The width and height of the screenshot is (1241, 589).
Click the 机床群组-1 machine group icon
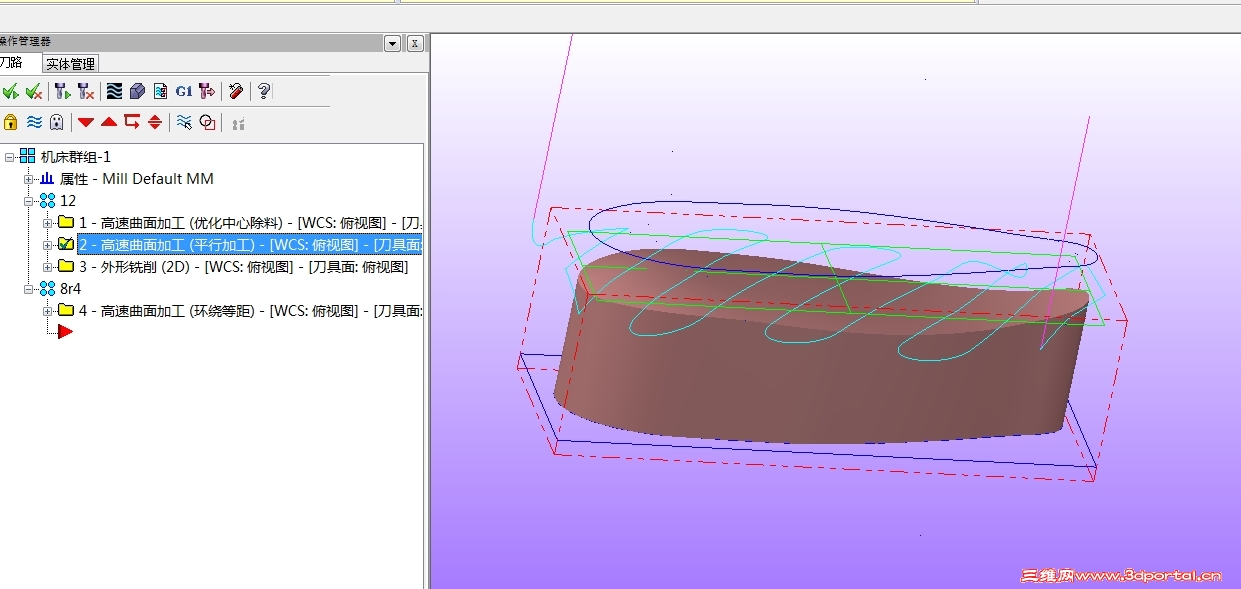click(28, 156)
